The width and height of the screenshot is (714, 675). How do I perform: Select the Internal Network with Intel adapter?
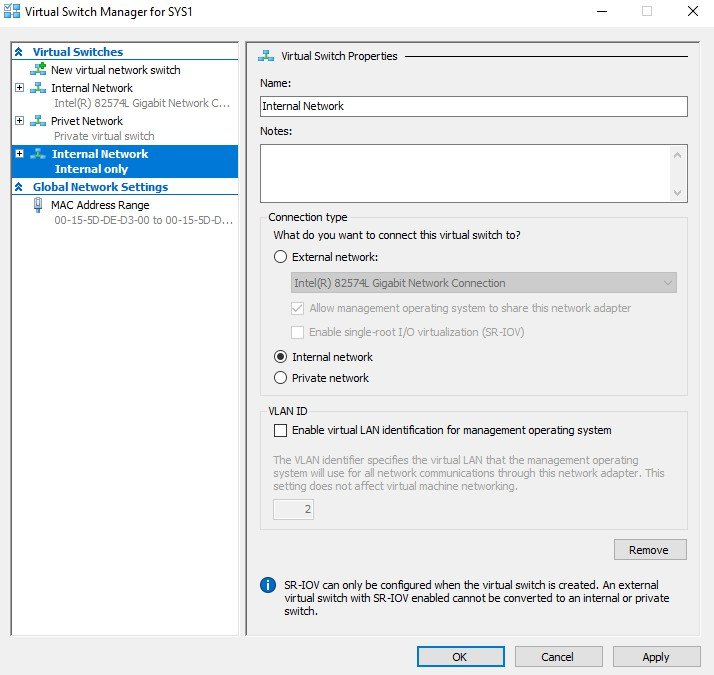92,87
